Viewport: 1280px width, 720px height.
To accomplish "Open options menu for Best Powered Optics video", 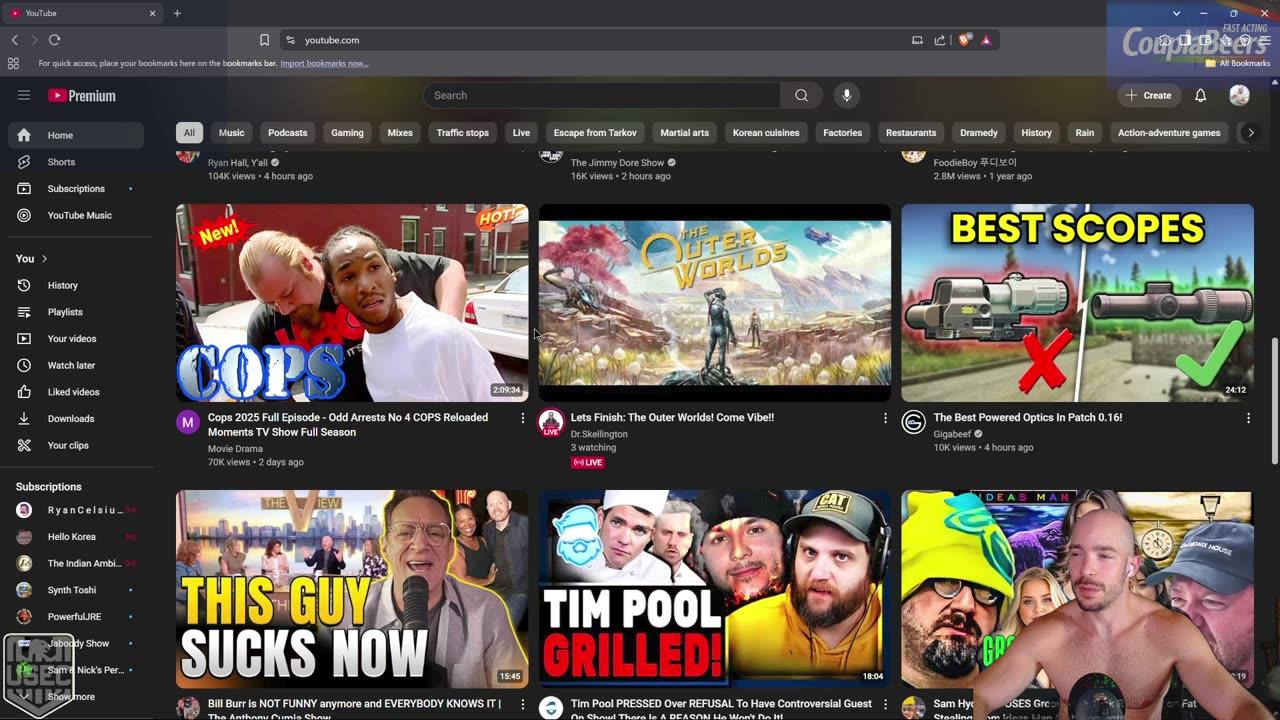I will click(1248, 418).
